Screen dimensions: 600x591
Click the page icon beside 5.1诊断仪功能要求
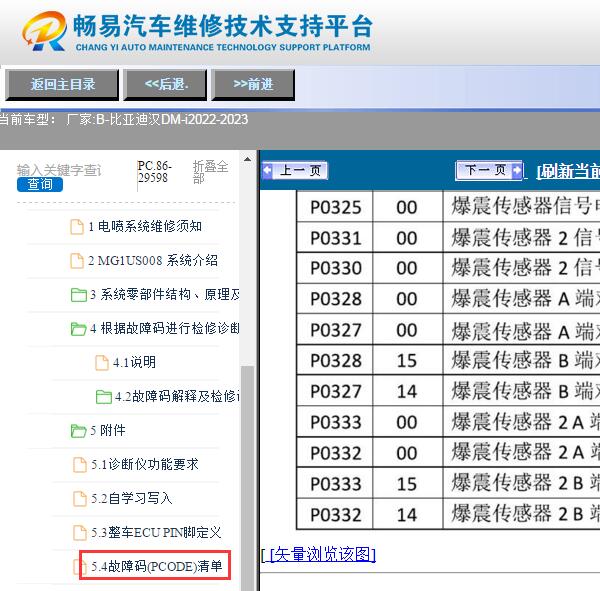pyautogui.click(x=80, y=465)
